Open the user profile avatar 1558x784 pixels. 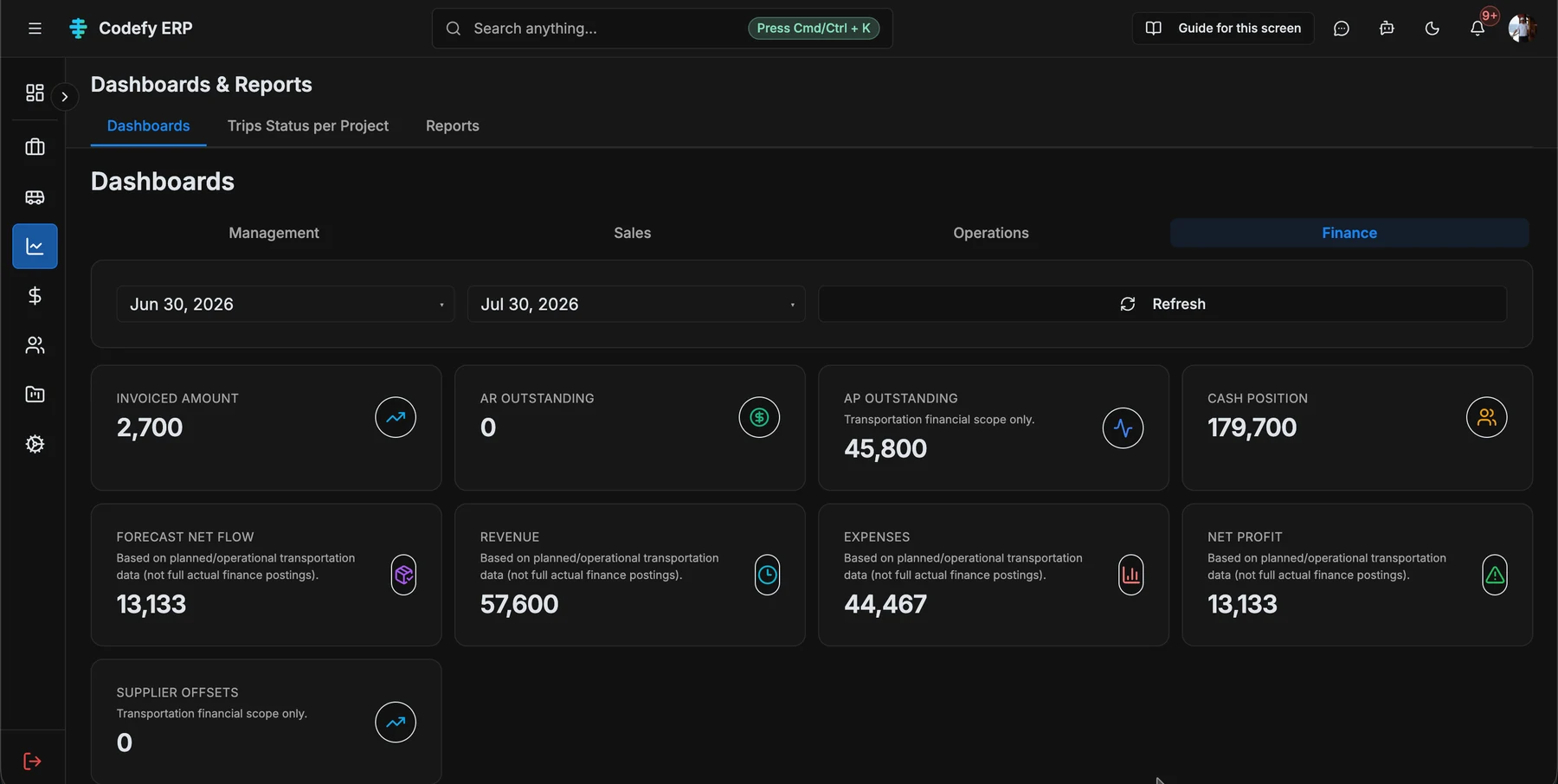point(1521,29)
